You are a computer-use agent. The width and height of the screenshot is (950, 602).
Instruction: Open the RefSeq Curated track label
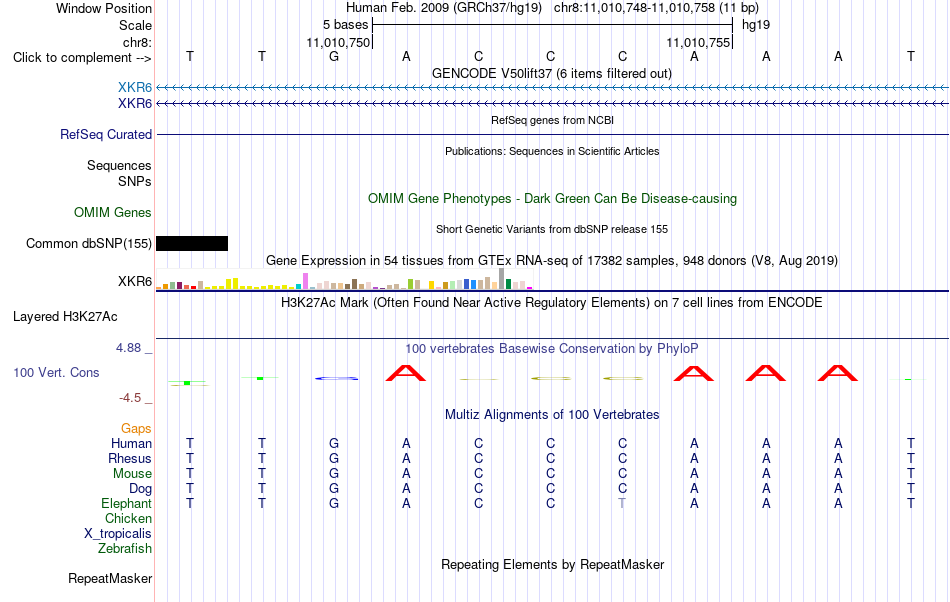[105, 134]
